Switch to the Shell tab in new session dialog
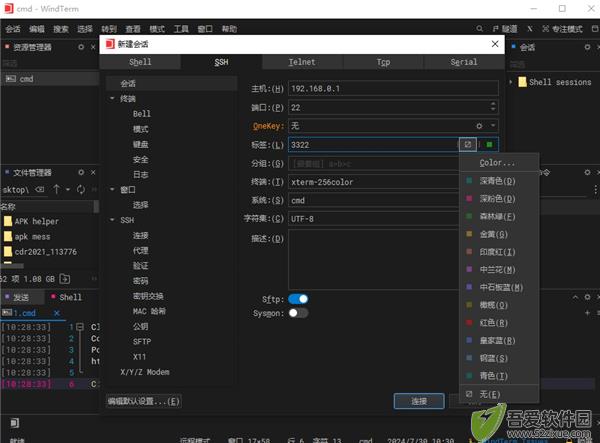The width and height of the screenshot is (600, 443). click(140, 62)
